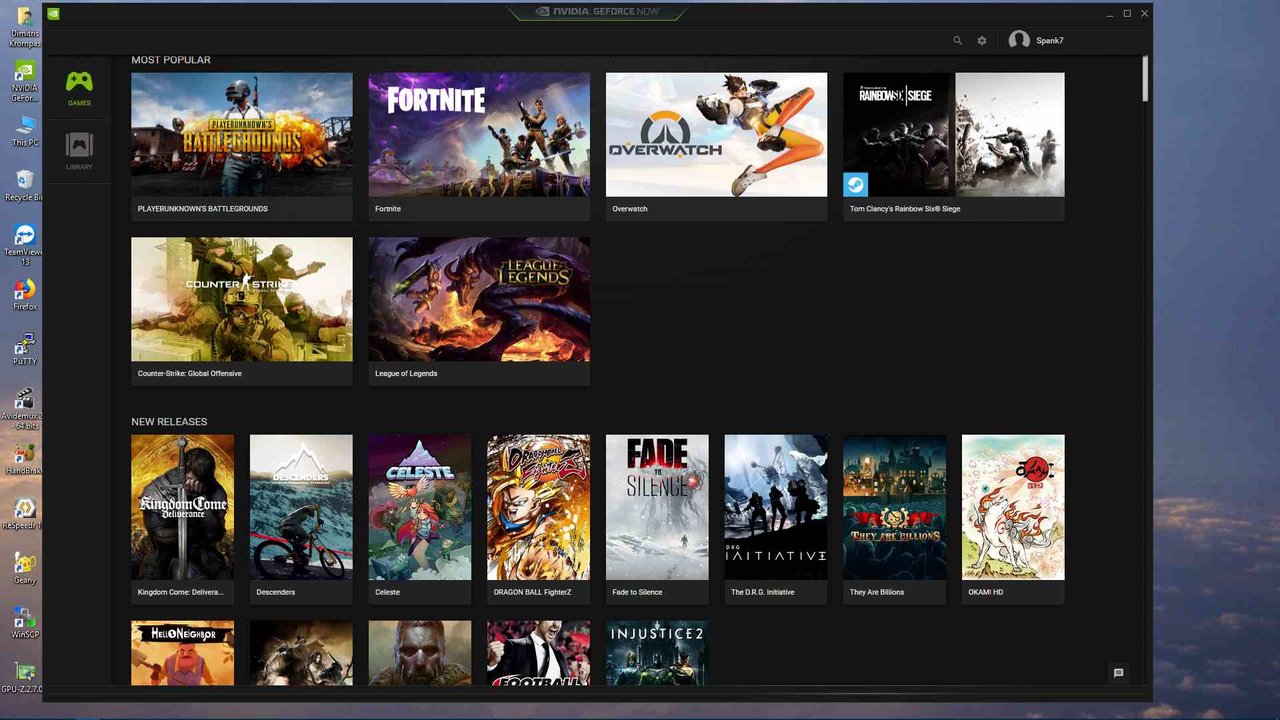Select the Overwatch game tile
The image size is (1280, 720).
coord(716,146)
